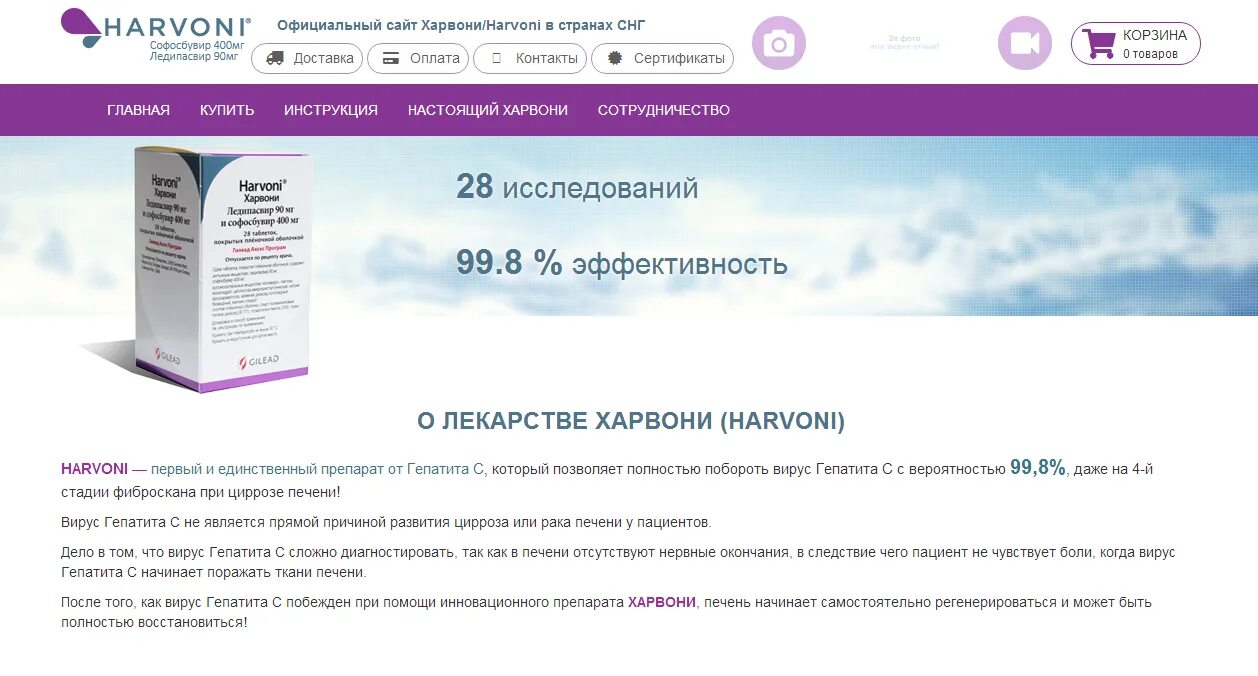Open the Корзина cart button

pos(1136,43)
